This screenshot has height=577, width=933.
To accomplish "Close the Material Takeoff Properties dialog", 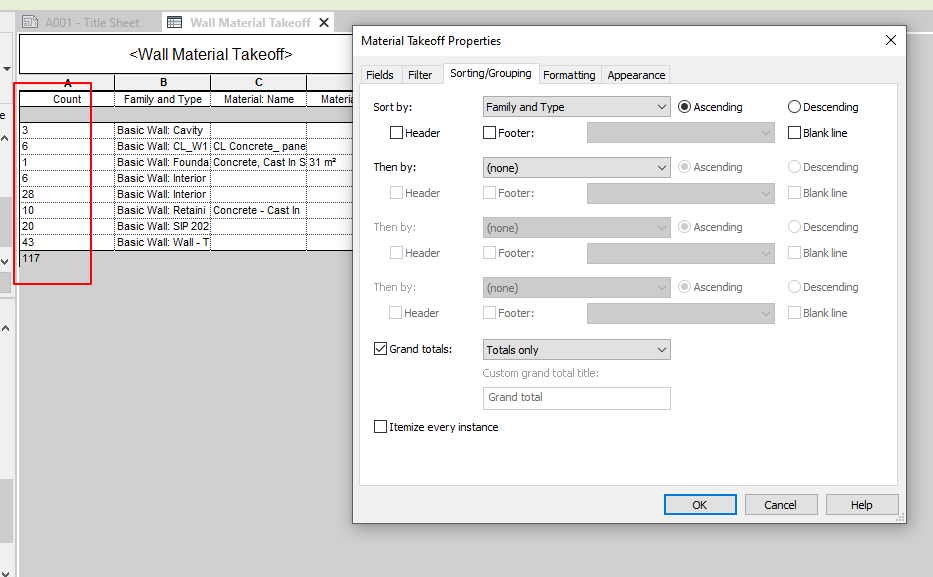I will [x=890, y=40].
